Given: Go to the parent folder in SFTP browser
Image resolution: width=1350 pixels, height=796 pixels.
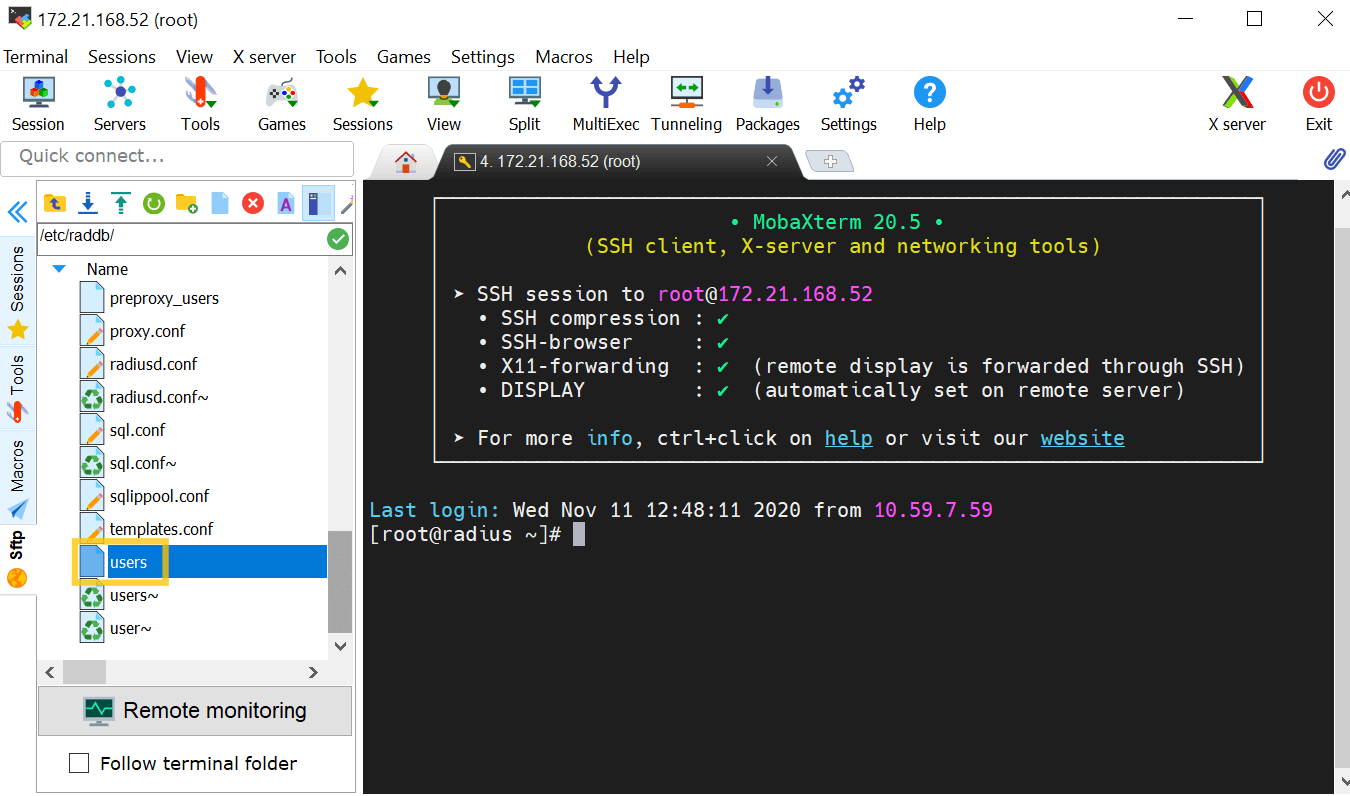Looking at the screenshot, I should coord(54,203).
